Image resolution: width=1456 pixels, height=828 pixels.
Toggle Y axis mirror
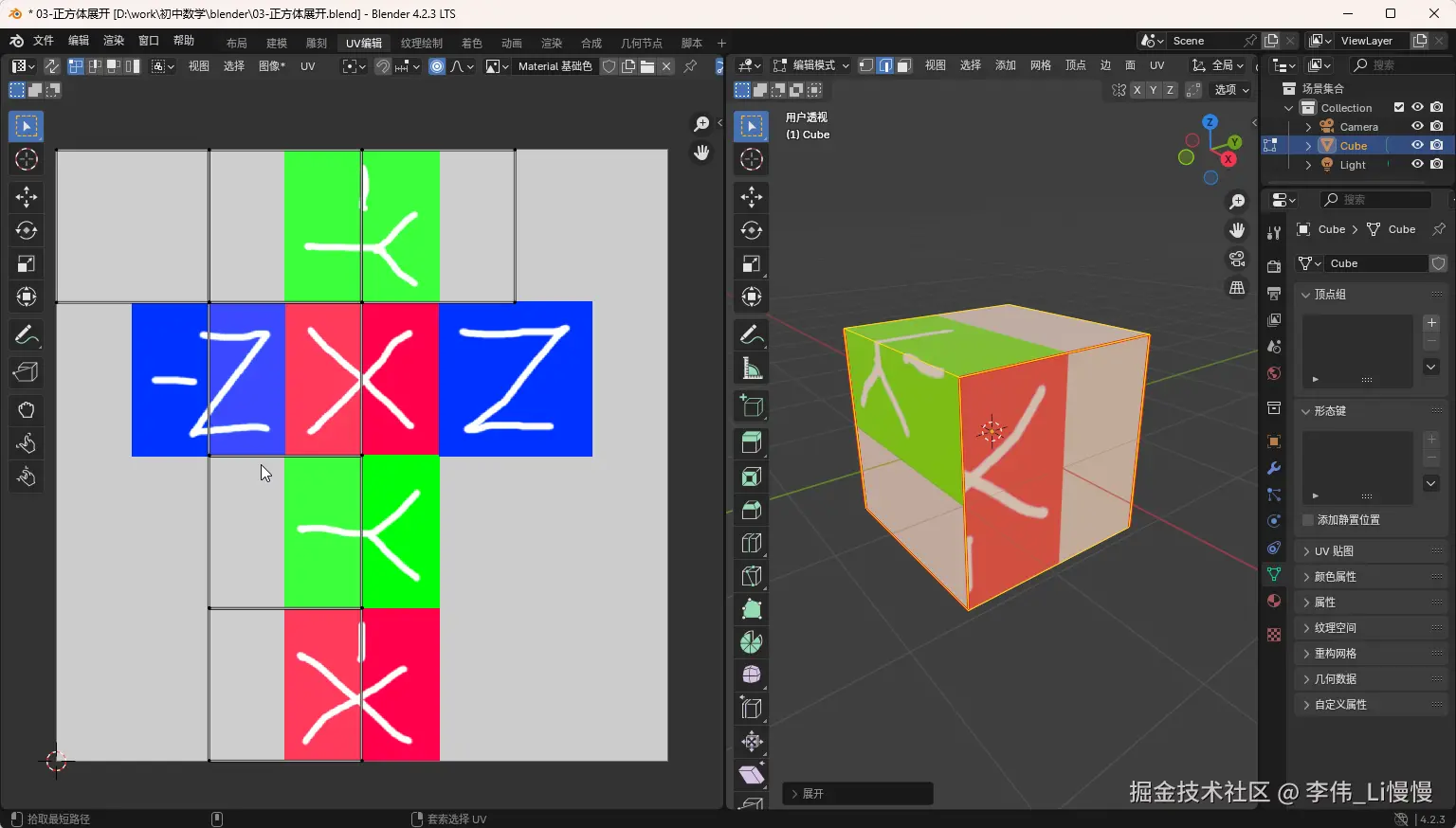1154,90
